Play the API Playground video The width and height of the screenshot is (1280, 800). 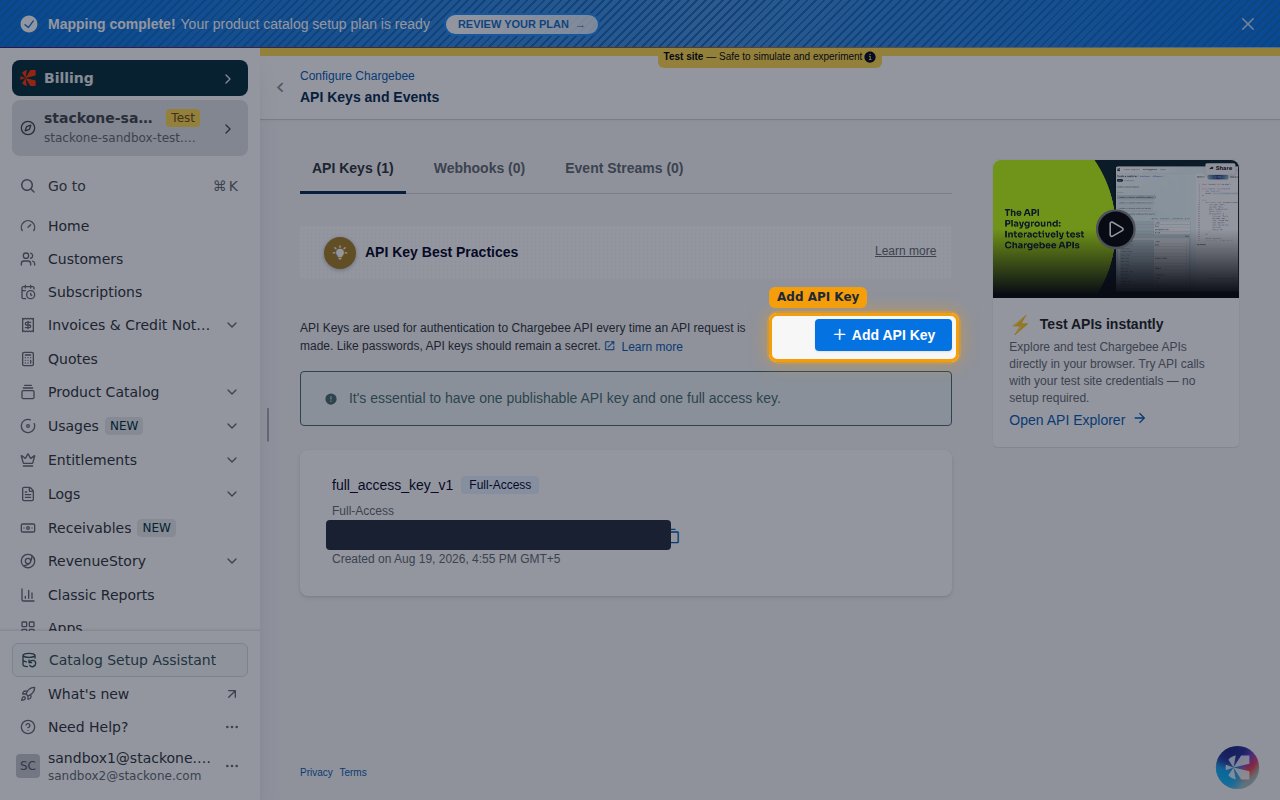pyautogui.click(x=1116, y=229)
